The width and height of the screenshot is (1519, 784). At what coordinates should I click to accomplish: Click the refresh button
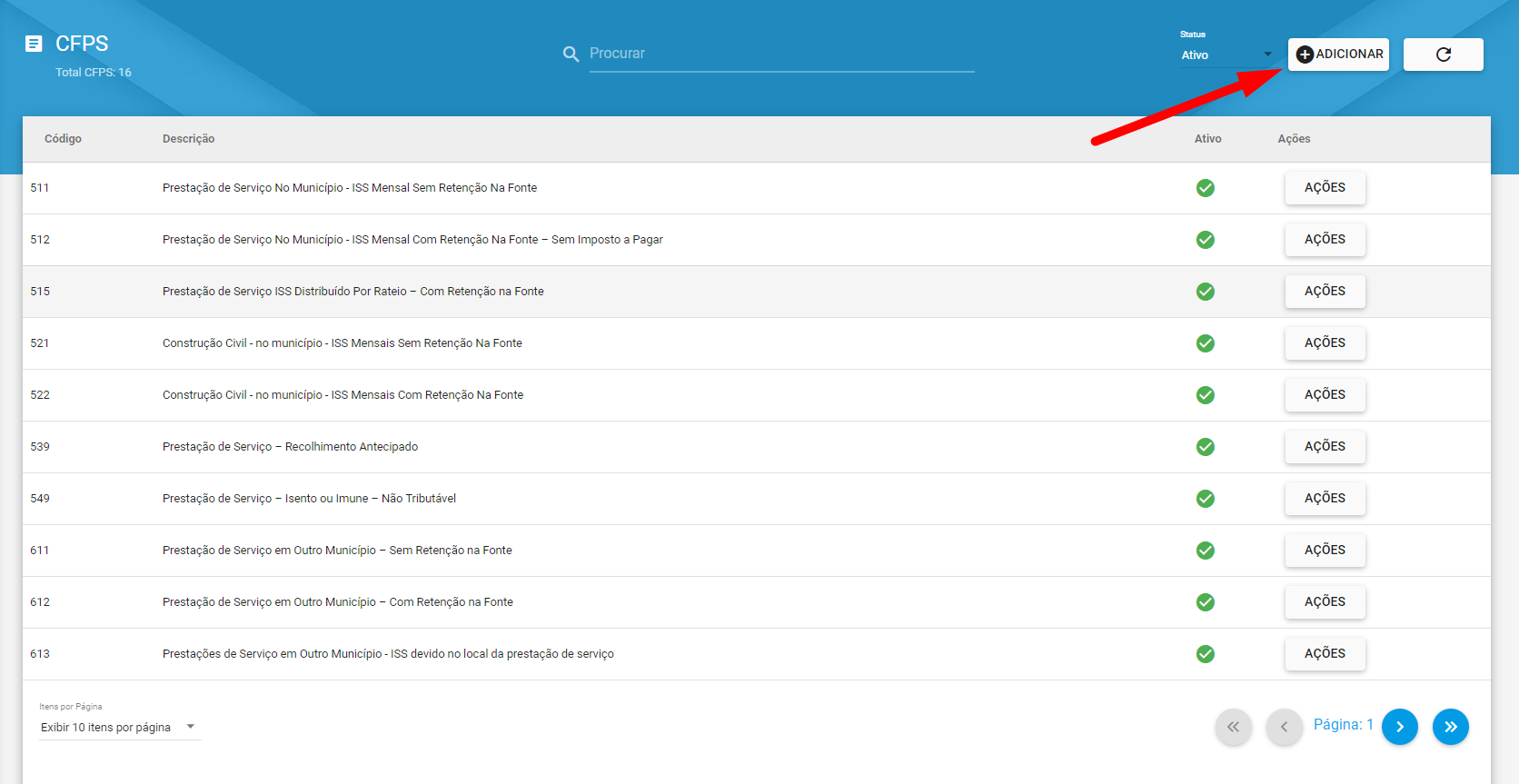[1443, 55]
